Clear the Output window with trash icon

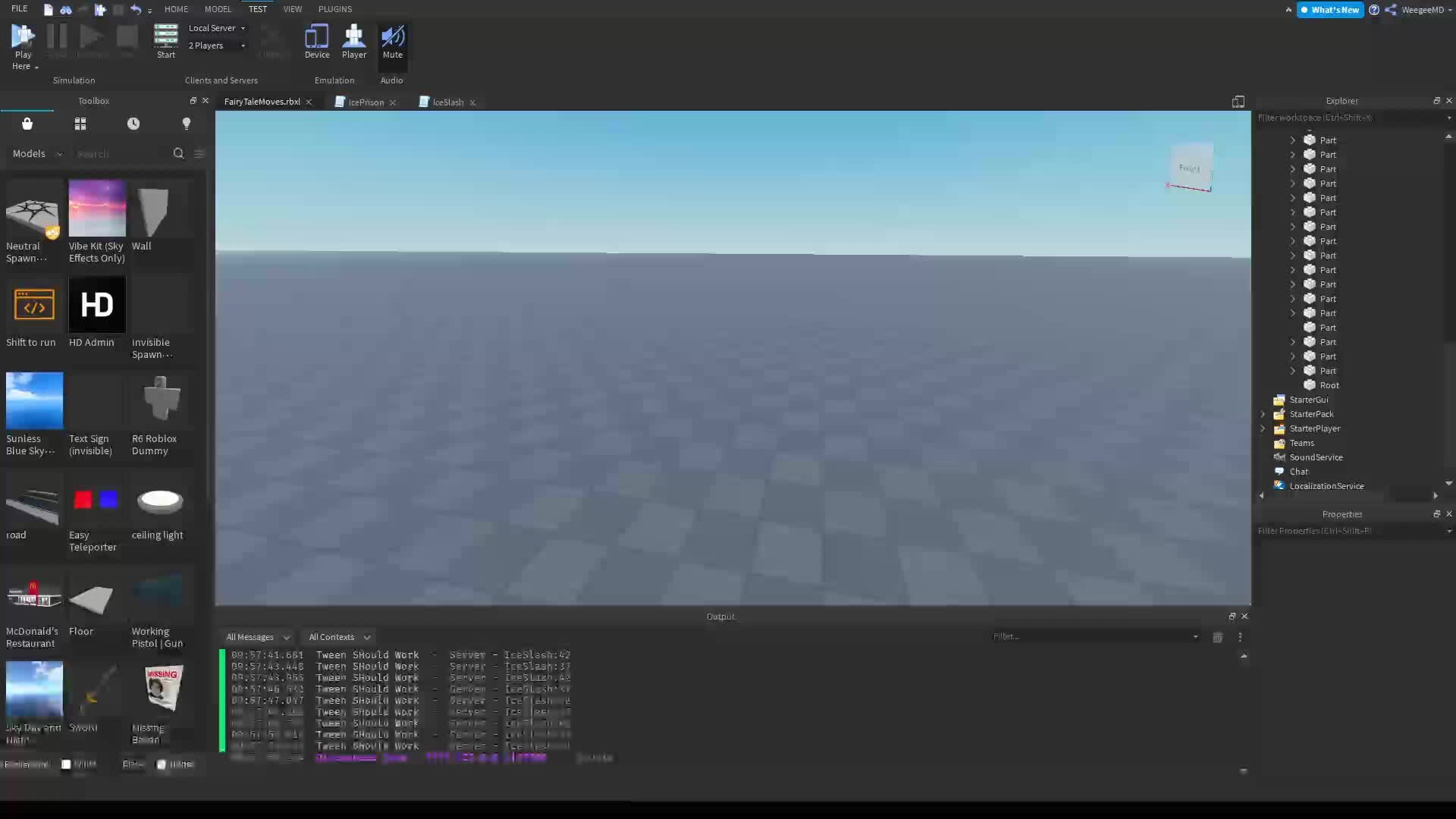[x=1217, y=637]
